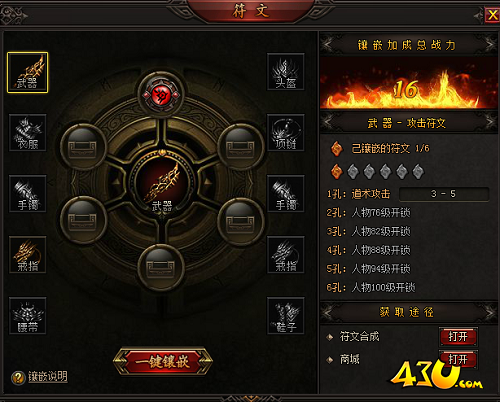Click the 一键镶嵌 one-key inlay button
The width and height of the screenshot is (500, 402).
point(163,362)
